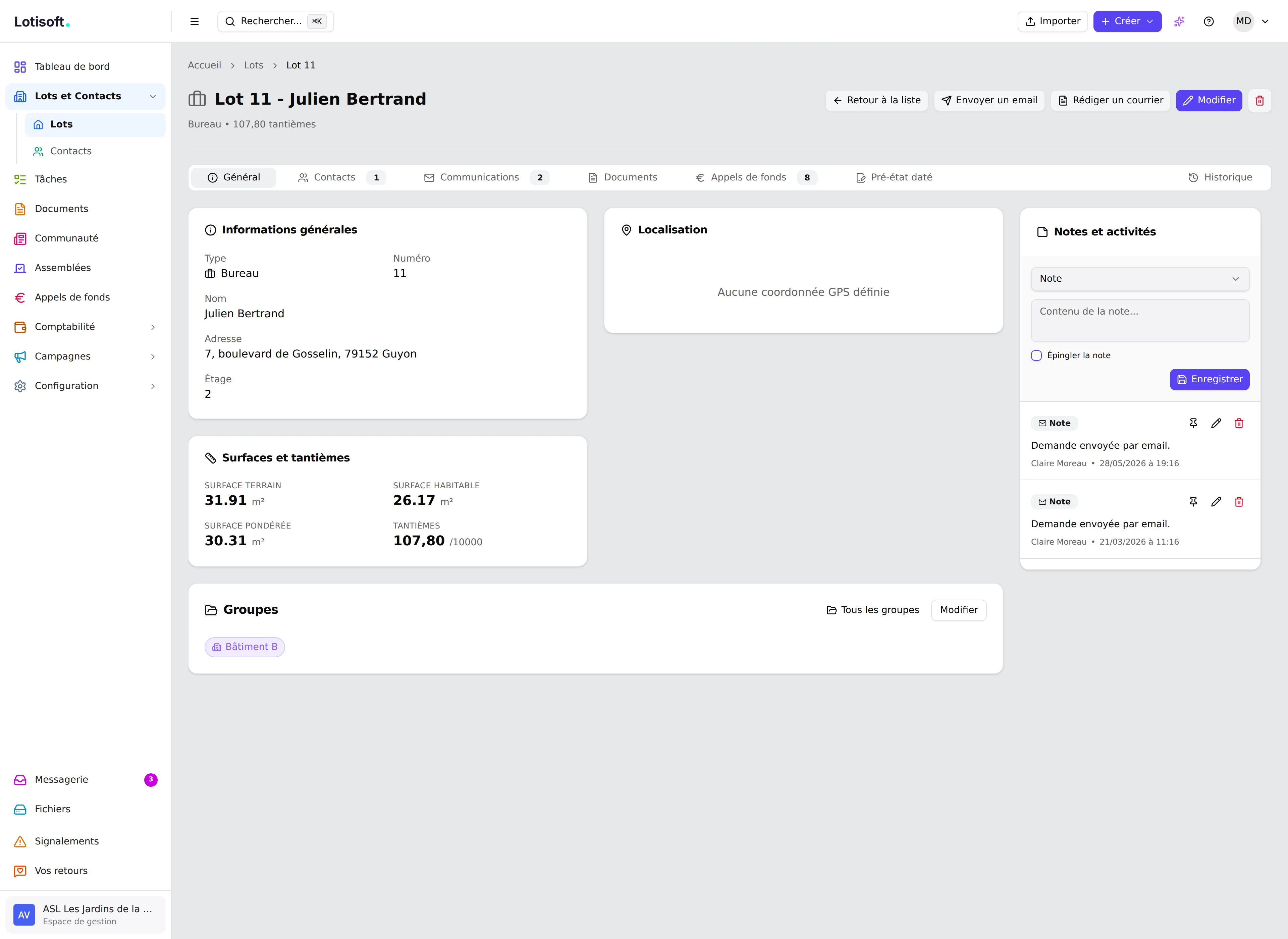The height and width of the screenshot is (939, 1288).
Task: Select the Général tab
Action: point(233,178)
